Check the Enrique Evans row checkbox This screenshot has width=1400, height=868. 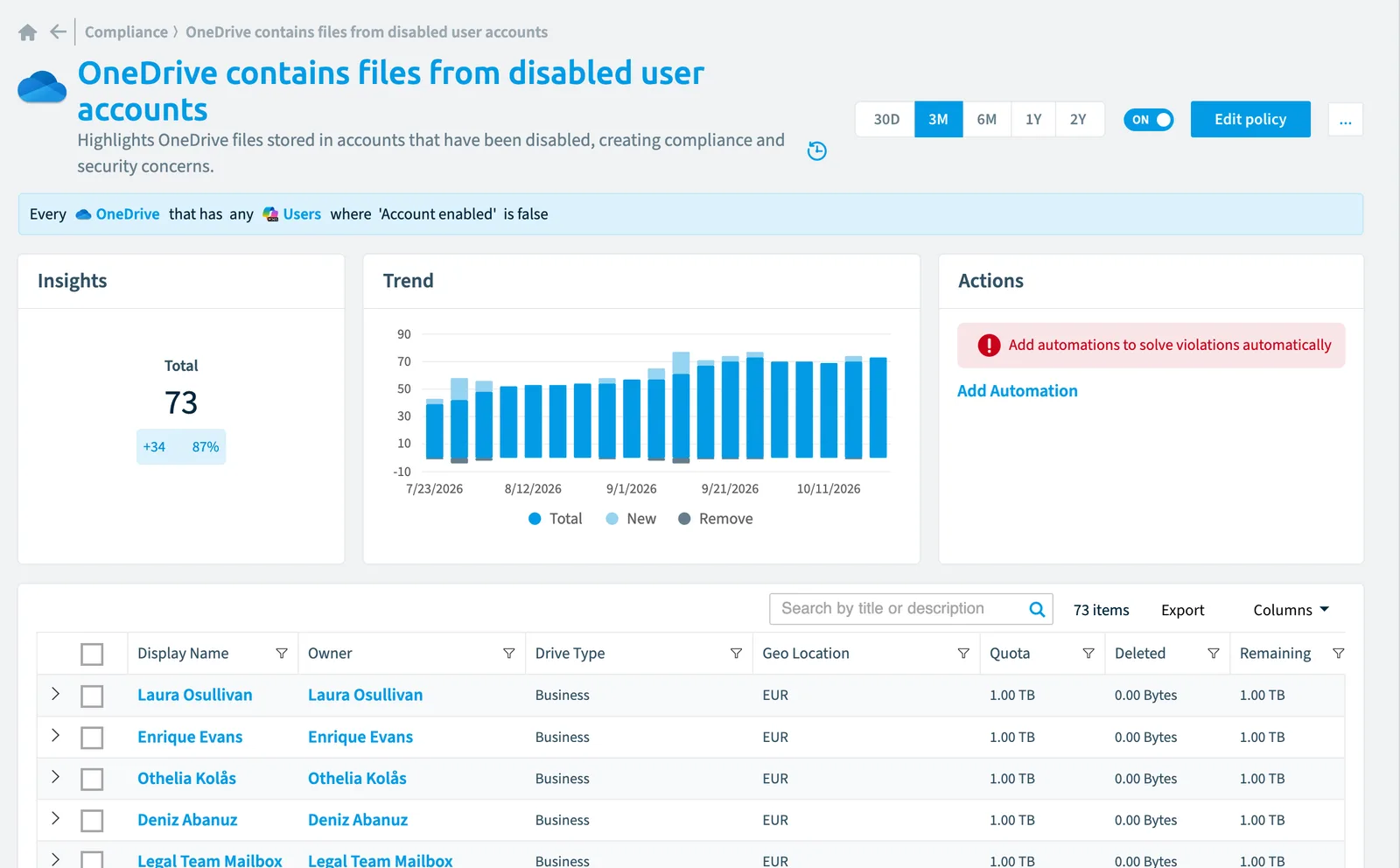(92, 738)
